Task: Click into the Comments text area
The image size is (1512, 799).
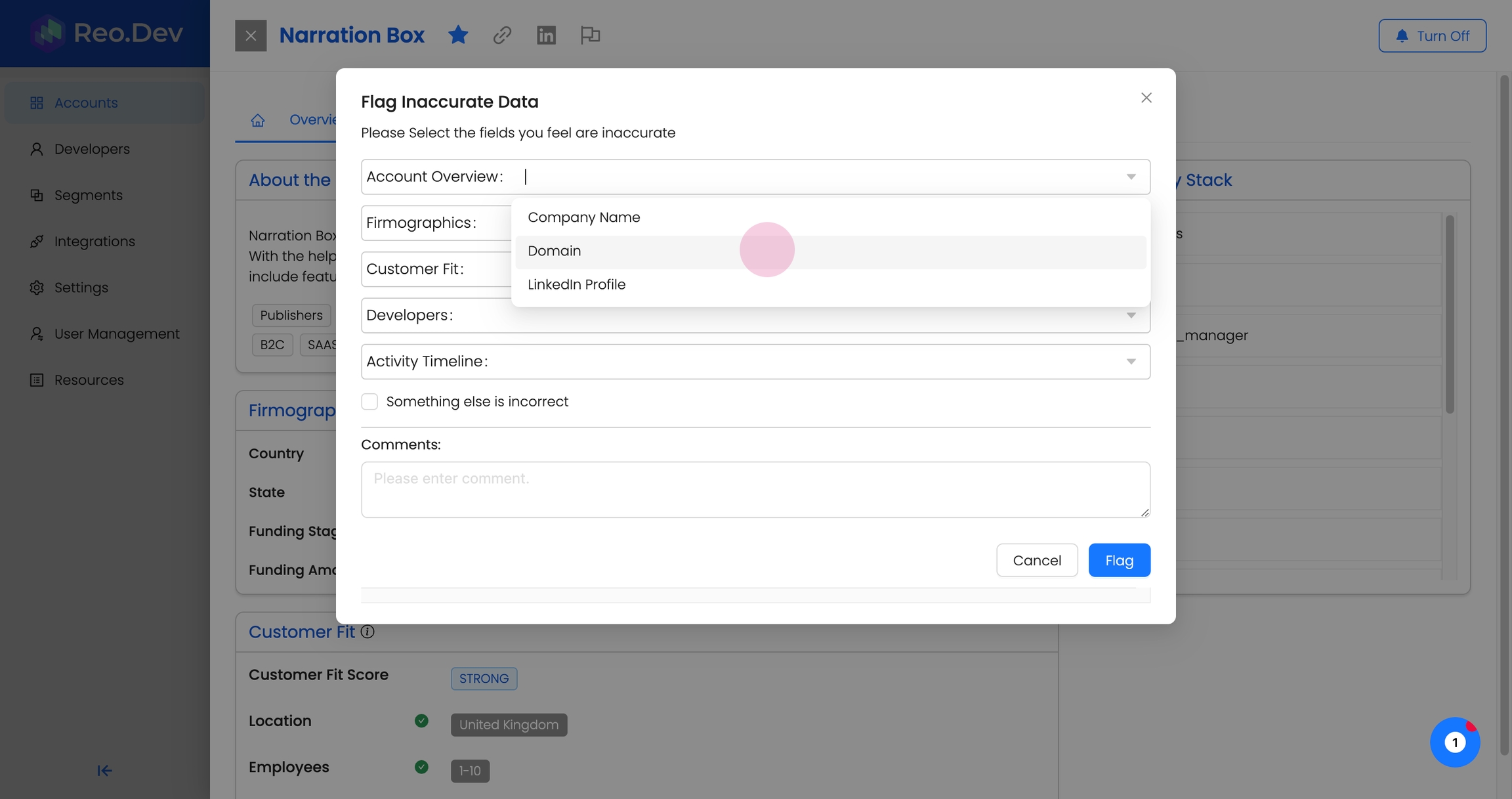Action: point(755,490)
